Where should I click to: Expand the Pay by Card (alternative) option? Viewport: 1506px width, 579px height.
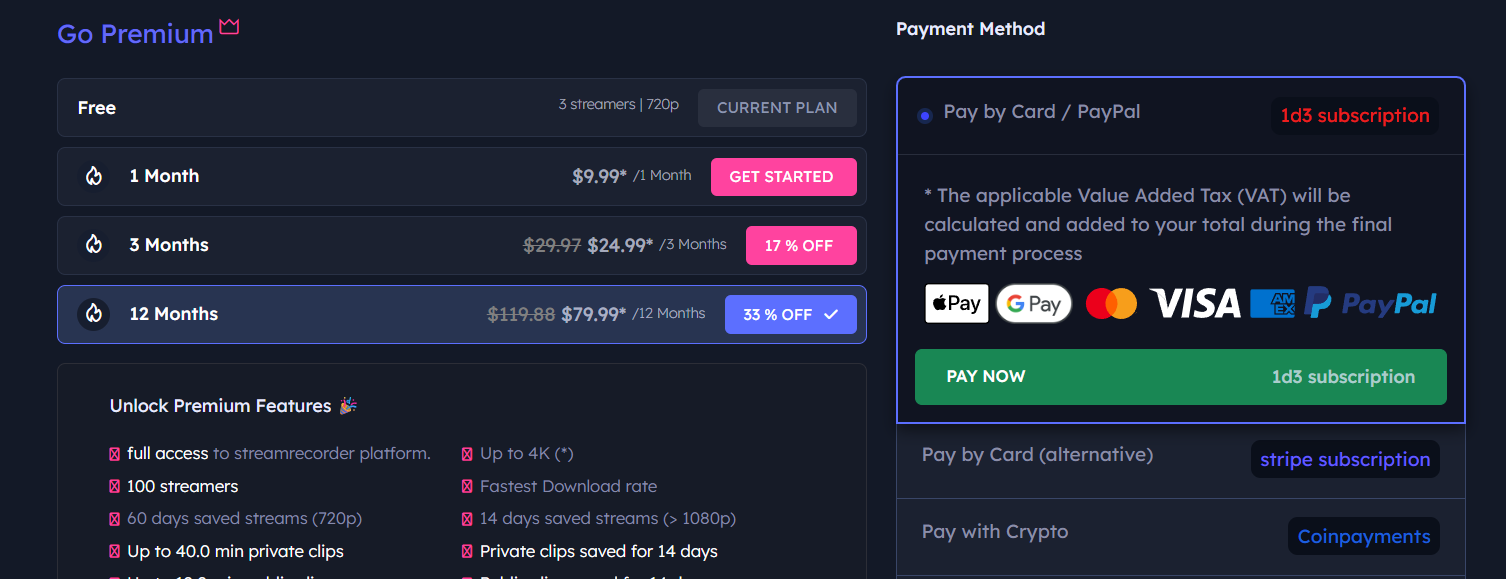point(1037,455)
